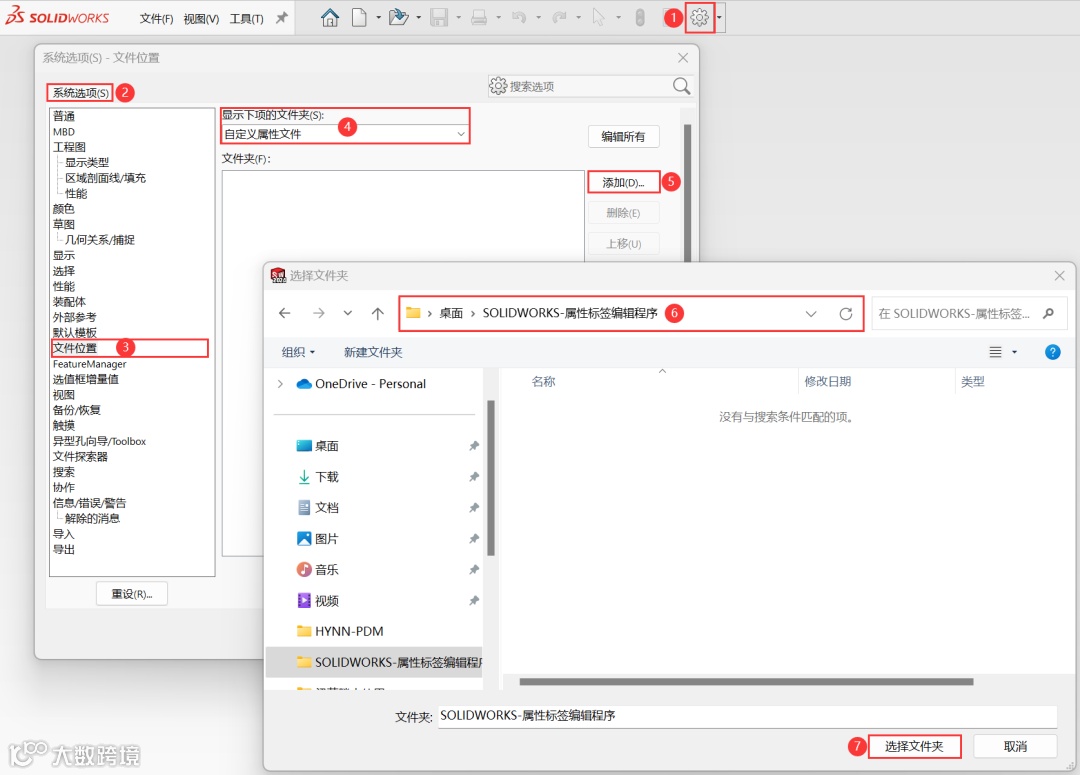Click the Undo arrow icon
This screenshot has width=1080, height=775.
519,18
